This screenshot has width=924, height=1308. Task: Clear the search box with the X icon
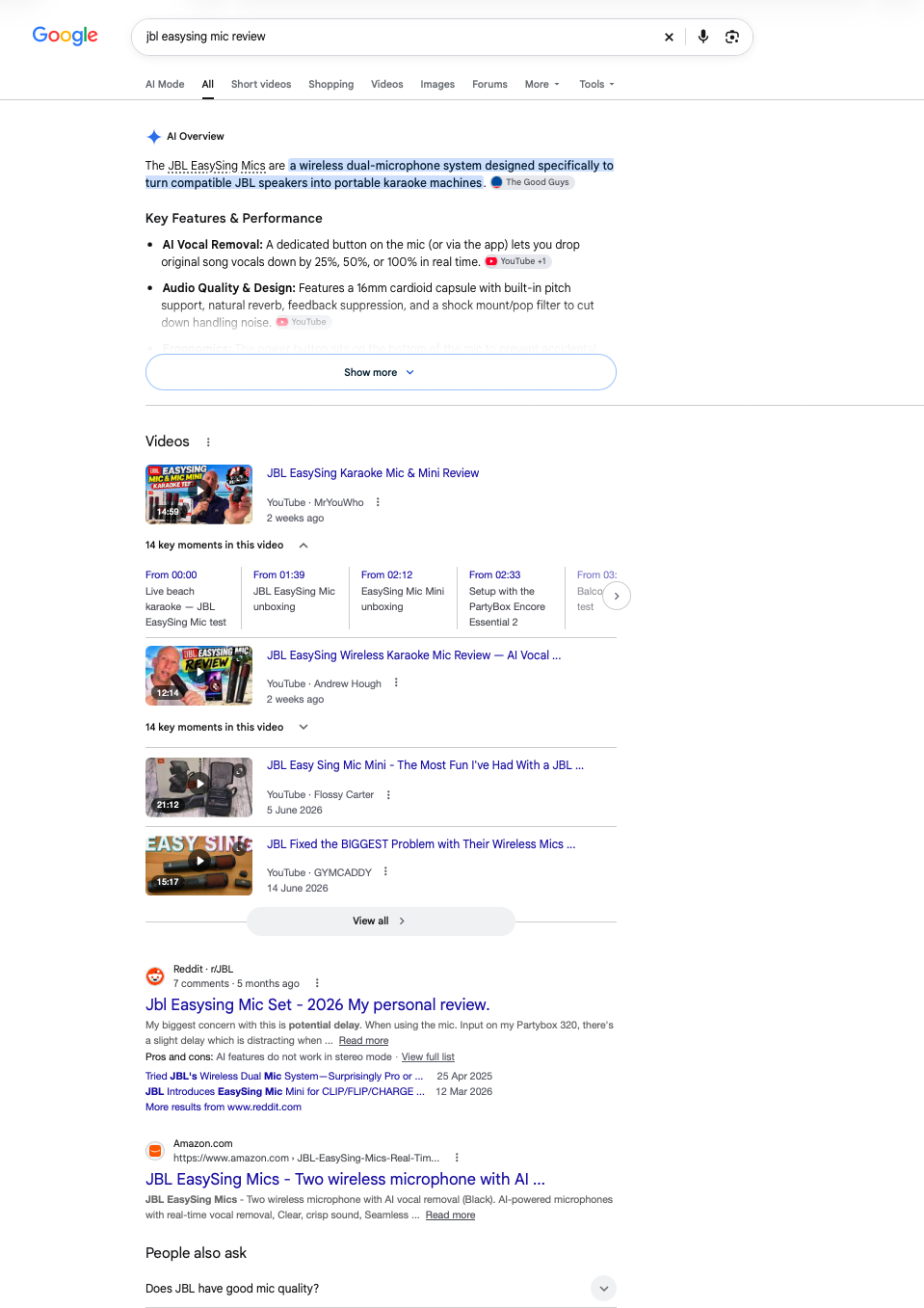tap(669, 37)
